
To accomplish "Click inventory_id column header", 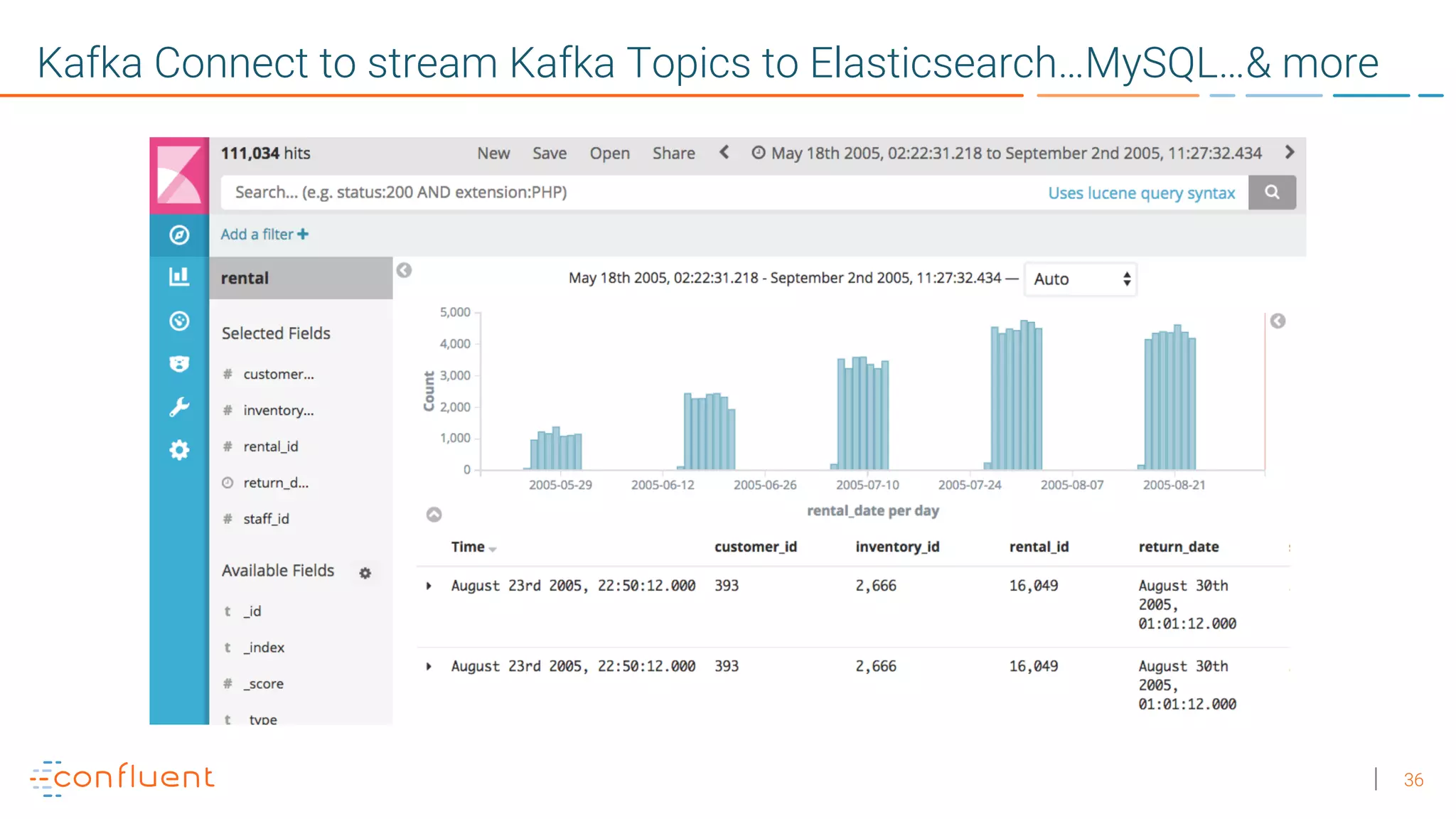I will [x=897, y=547].
